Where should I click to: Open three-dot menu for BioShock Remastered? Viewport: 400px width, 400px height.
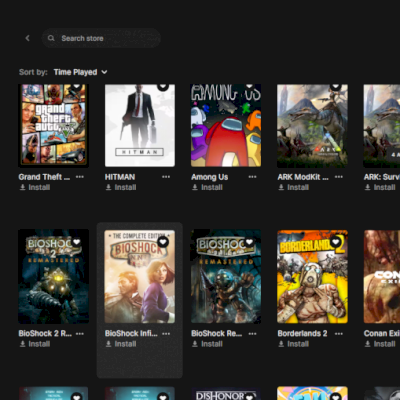[252, 333]
